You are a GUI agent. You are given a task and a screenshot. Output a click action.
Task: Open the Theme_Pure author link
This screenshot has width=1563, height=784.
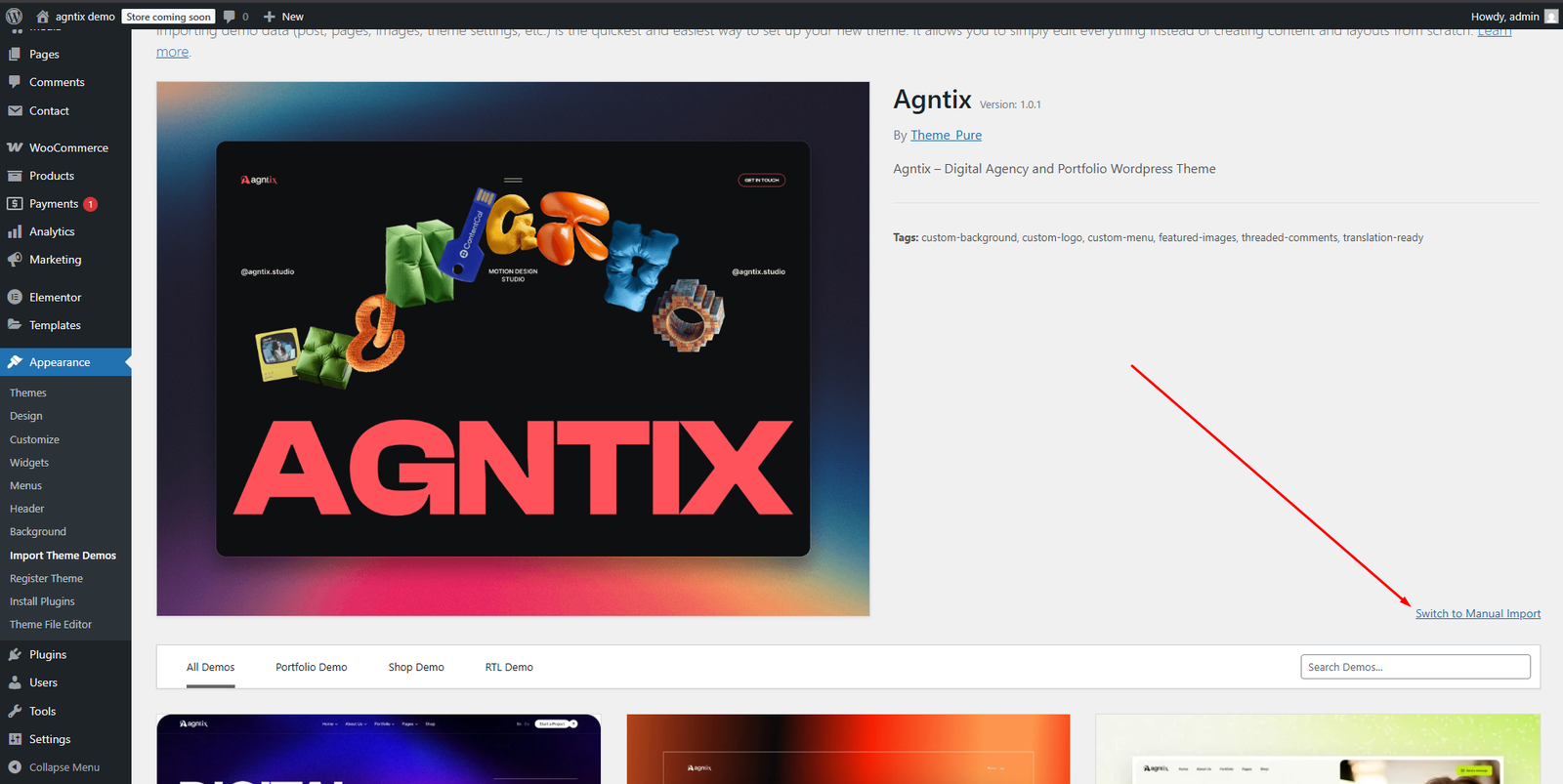946,135
